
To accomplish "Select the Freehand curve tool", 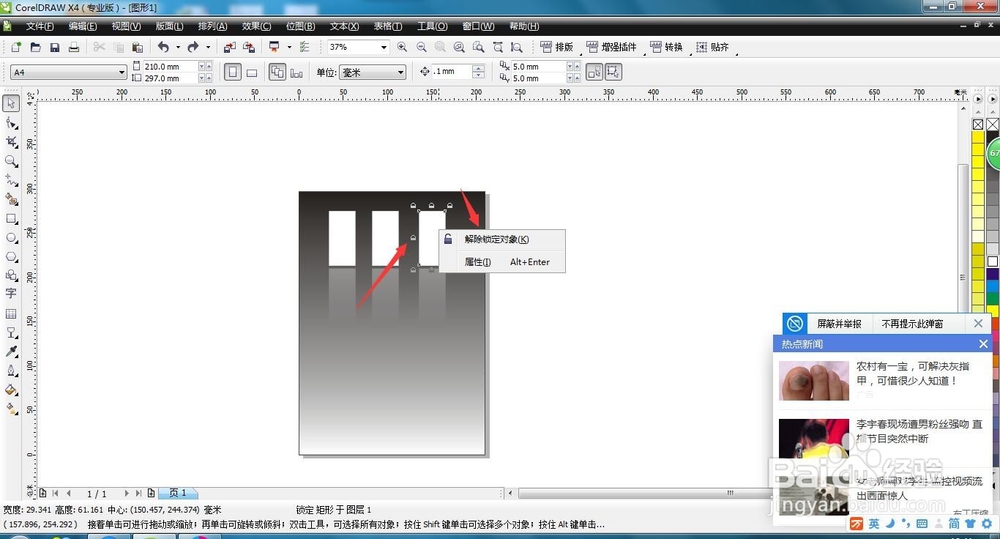I will pos(11,180).
